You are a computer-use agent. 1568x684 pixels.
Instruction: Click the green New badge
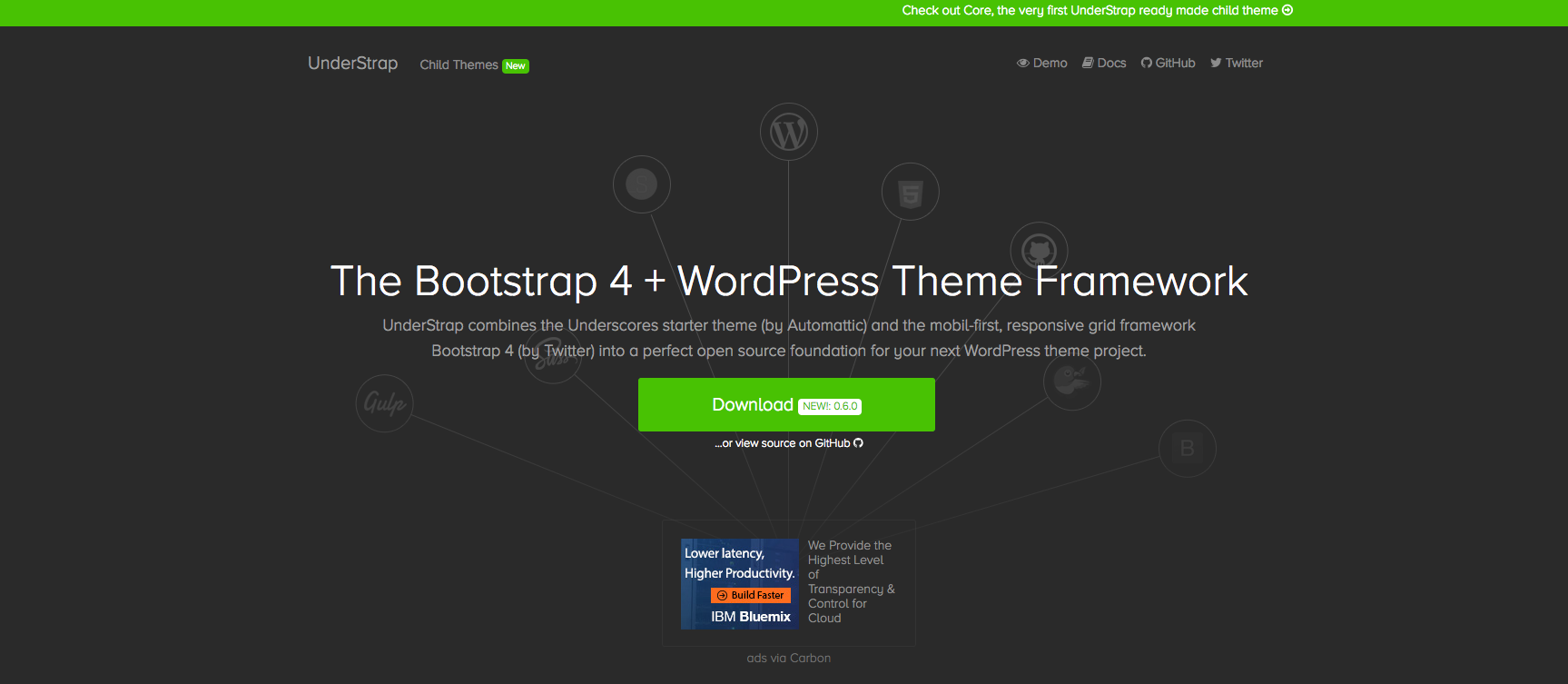pyautogui.click(x=516, y=65)
